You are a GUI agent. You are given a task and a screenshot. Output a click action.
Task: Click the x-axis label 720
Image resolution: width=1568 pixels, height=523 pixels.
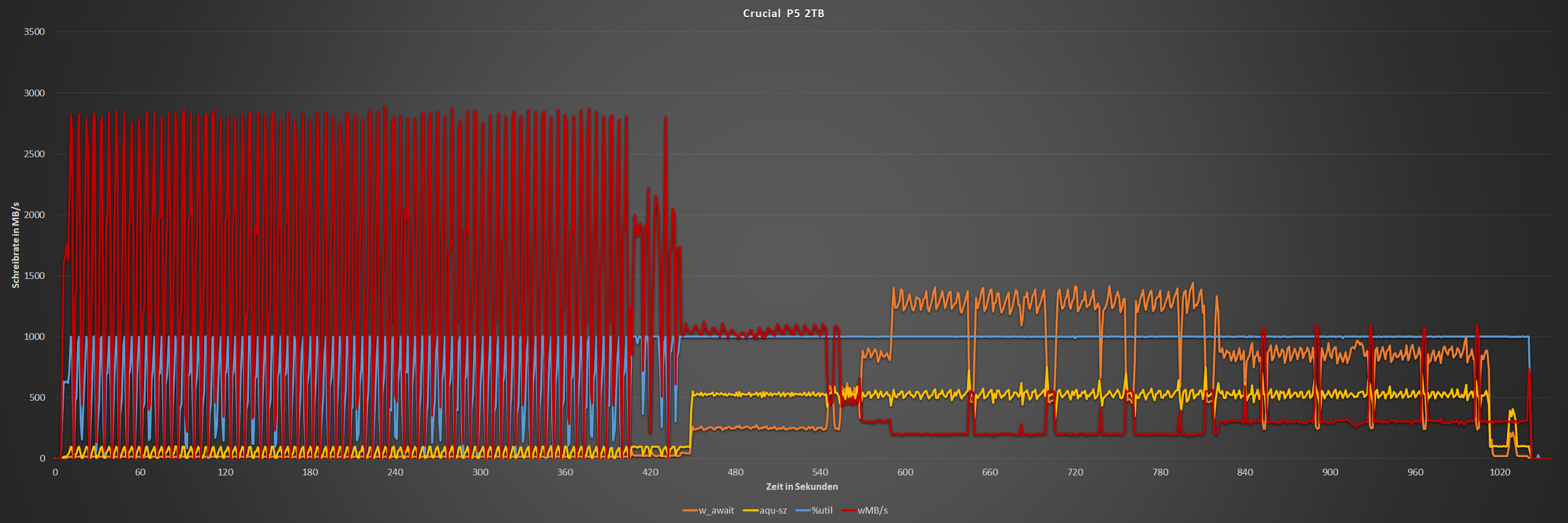point(1075,472)
